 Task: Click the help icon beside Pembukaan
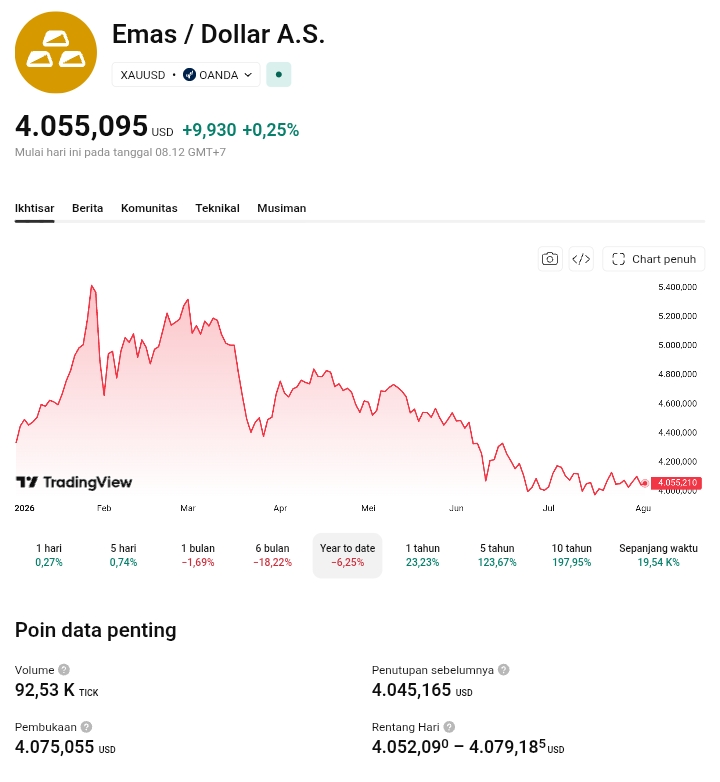click(86, 727)
